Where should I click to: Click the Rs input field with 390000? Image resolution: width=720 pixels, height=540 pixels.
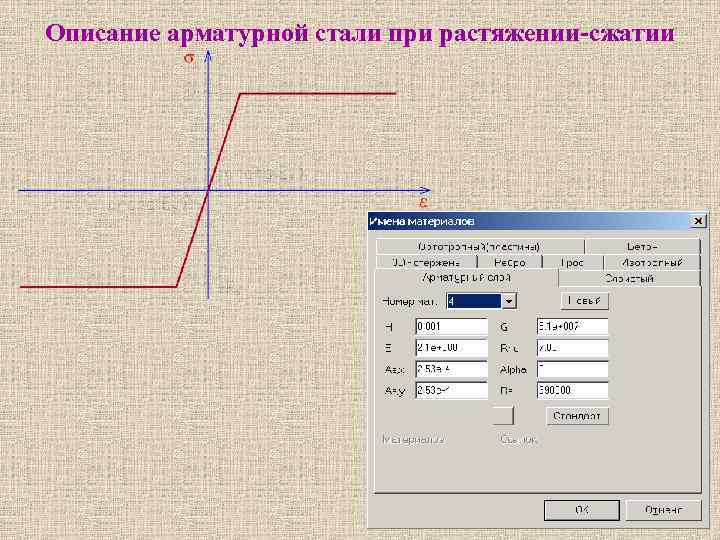pos(573,390)
